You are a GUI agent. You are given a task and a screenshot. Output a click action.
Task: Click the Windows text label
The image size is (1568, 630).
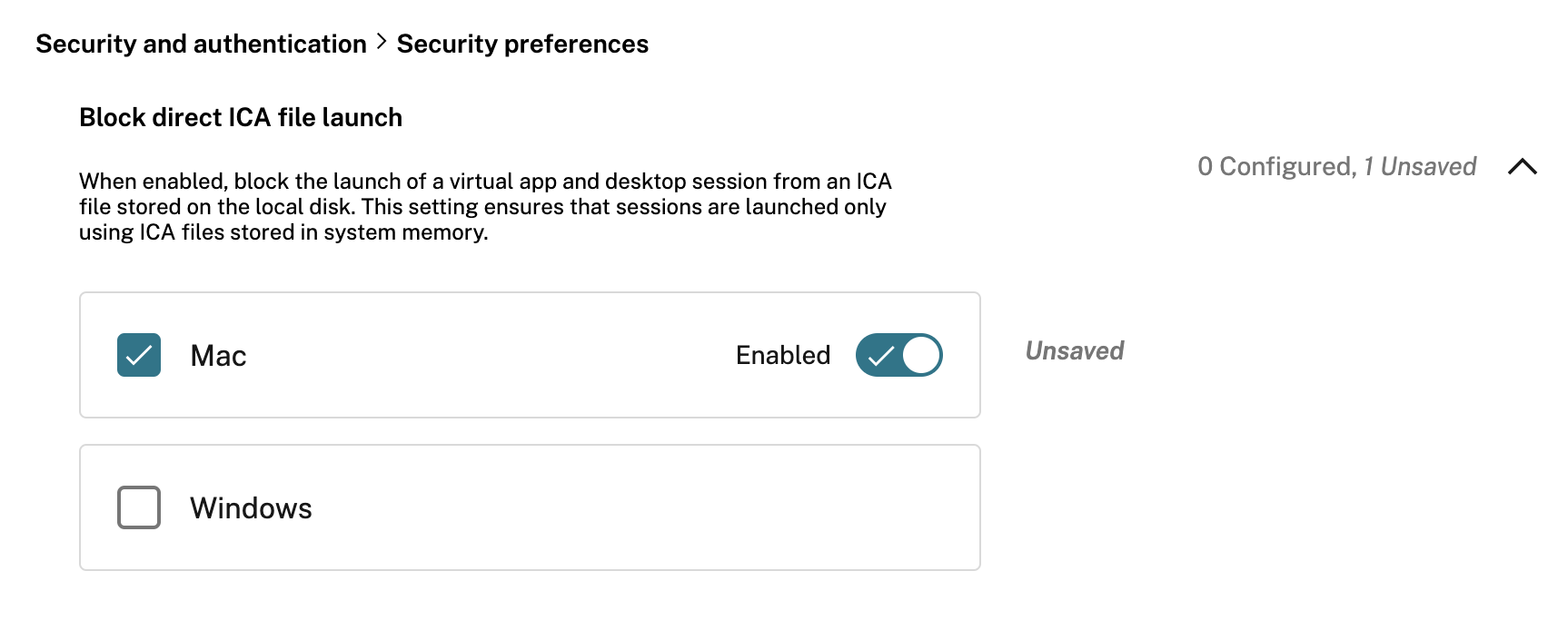coord(251,508)
